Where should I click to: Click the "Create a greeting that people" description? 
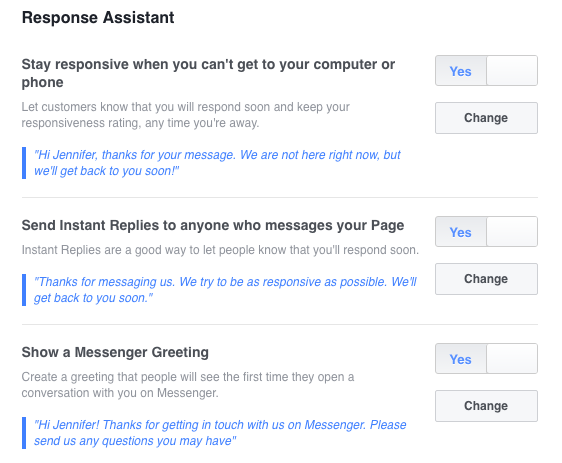(188, 385)
